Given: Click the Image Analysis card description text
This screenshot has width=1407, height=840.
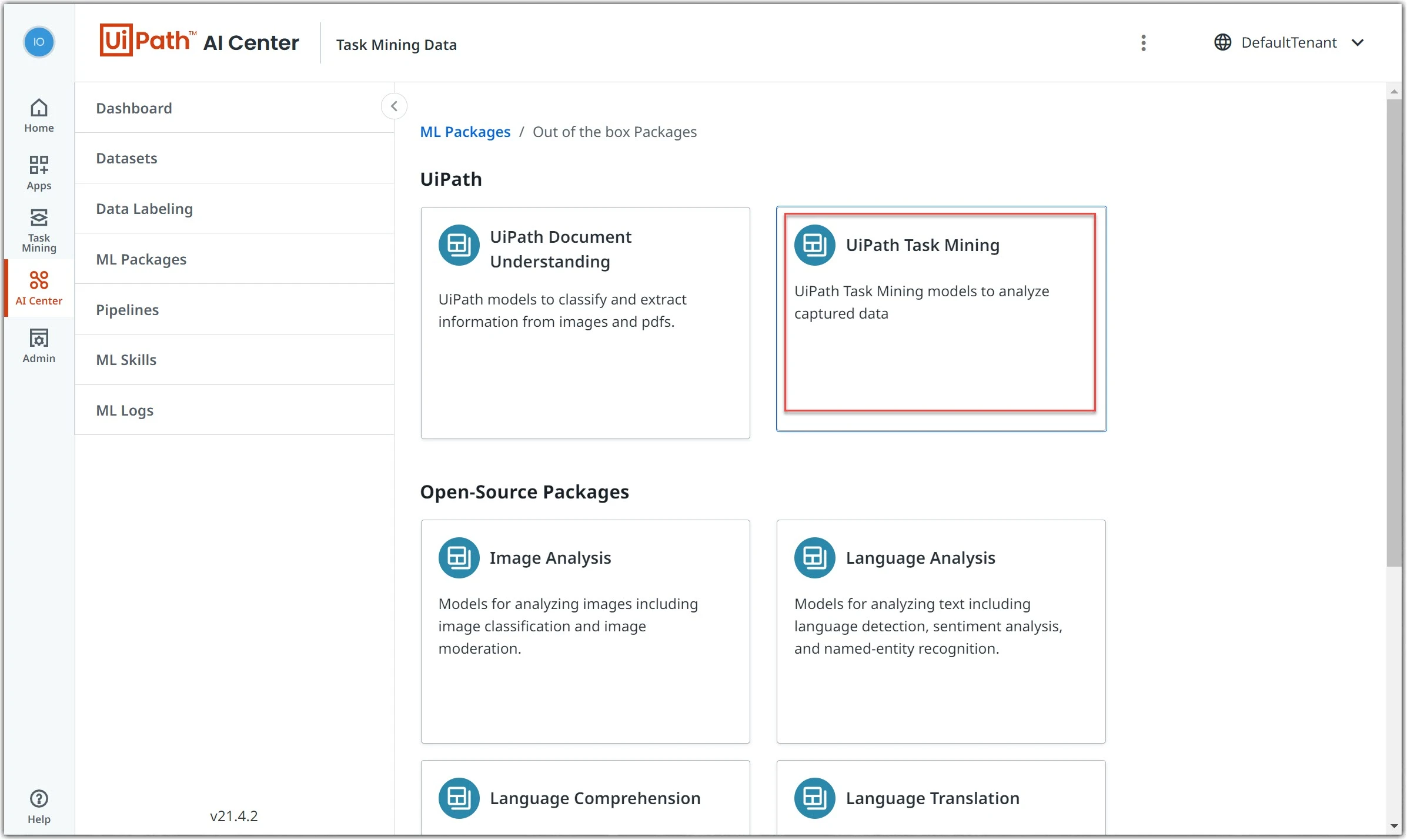Looking at the screenshot, I should tap(568, 626).
